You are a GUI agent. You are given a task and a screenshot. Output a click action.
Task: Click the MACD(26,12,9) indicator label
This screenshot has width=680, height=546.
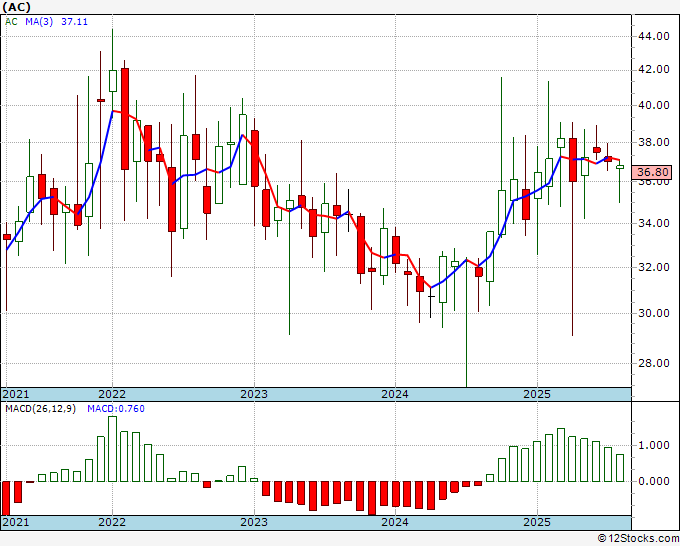(x=40, y=409)
